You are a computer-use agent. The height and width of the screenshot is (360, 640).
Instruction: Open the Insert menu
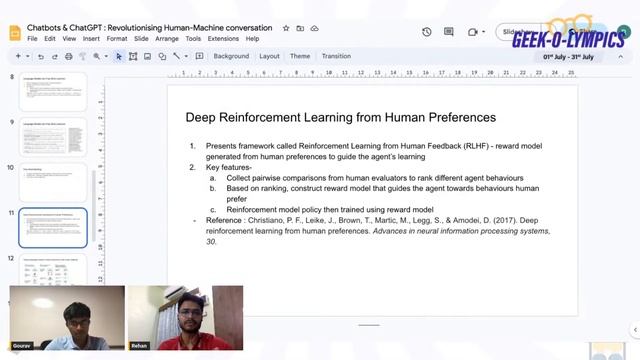pyautogui.click(x=91, y=39)
